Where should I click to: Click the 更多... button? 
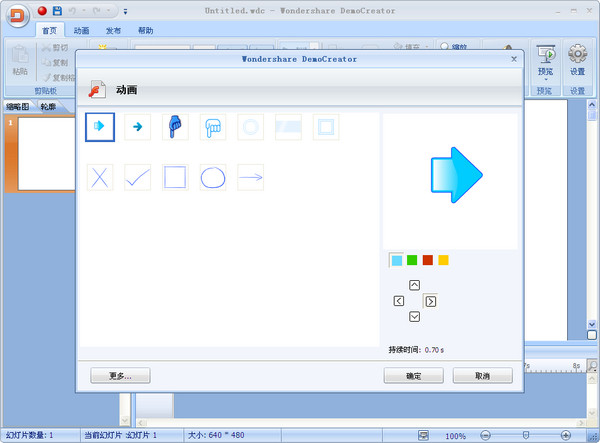[x=120, y=376]
